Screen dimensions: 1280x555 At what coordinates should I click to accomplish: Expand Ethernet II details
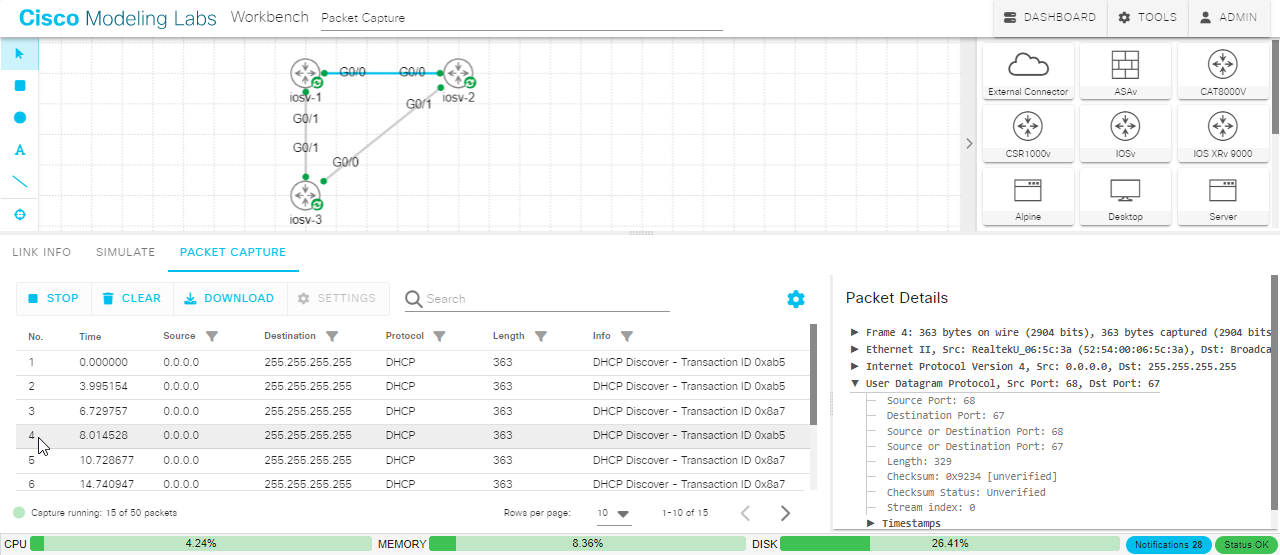click(855, 349)
